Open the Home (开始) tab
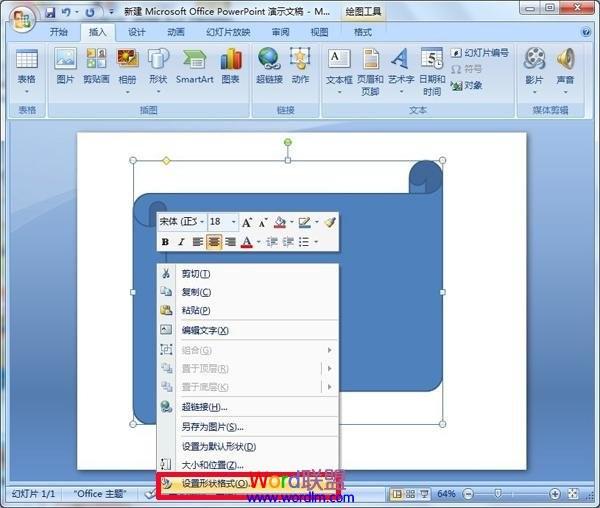Screen dimensions: 600x508 pyautogui.click(x=59, y=32)
